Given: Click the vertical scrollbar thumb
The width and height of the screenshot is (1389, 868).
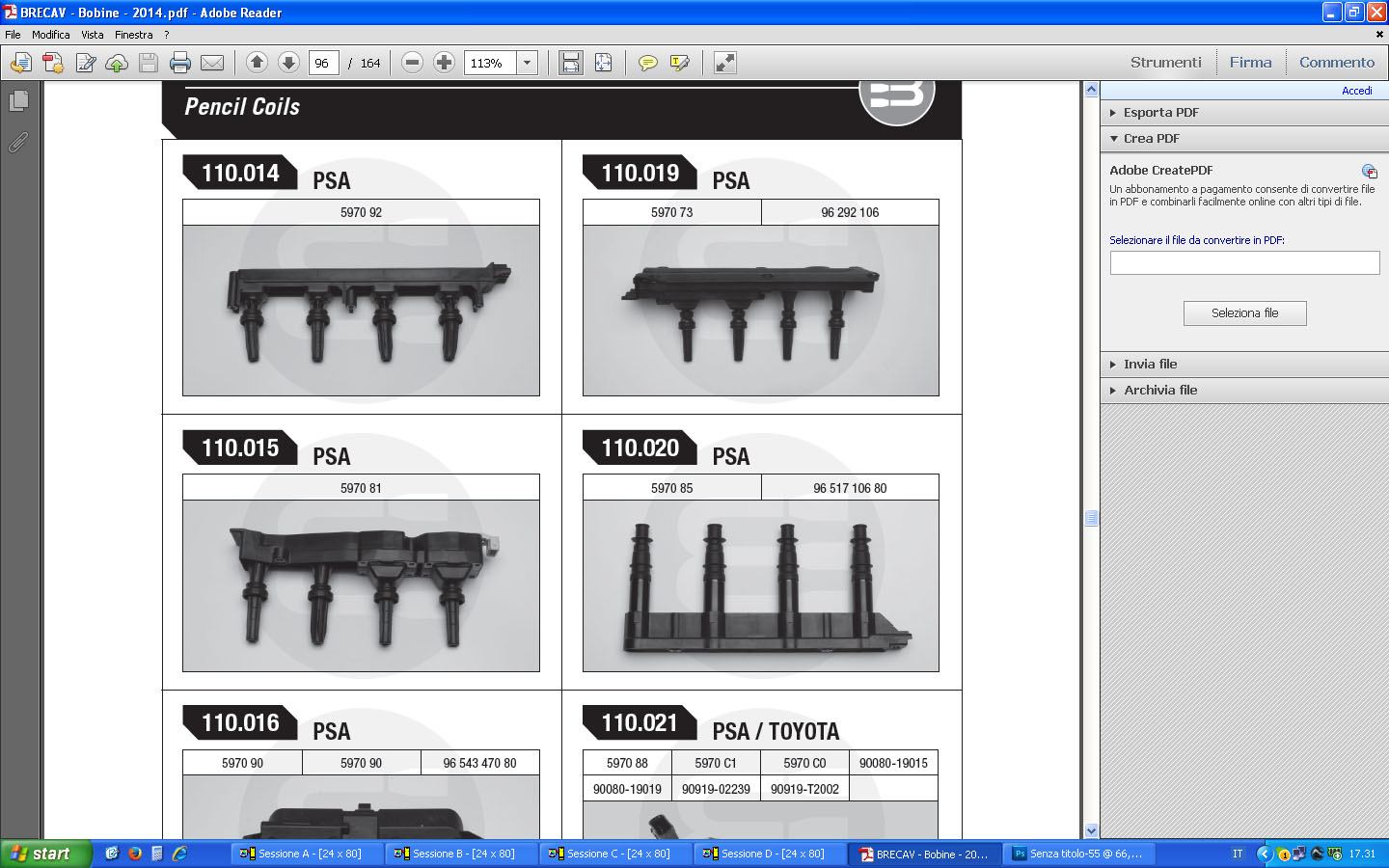Looking at the screenshot, I should 1091,518.
